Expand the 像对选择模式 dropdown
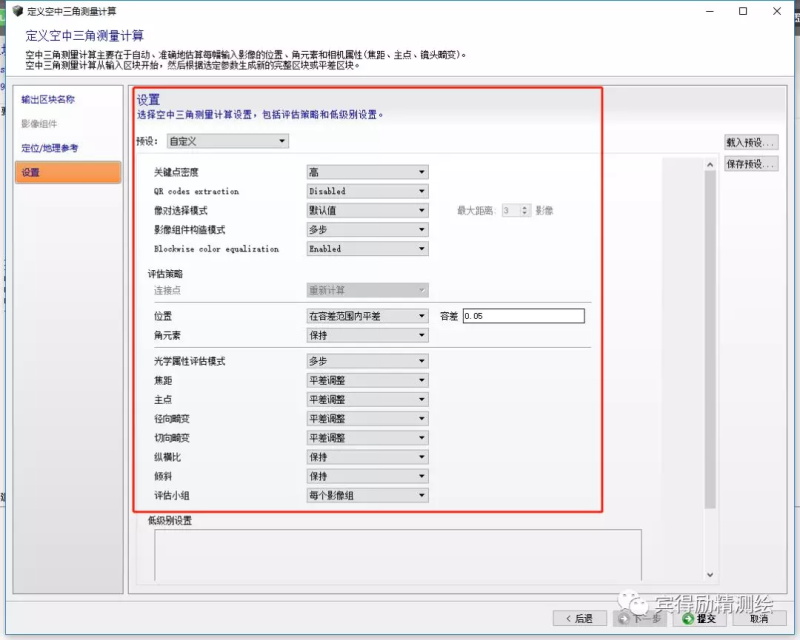Image resolution: width=800 pixels, height=640 pixels. coord(367,211)
